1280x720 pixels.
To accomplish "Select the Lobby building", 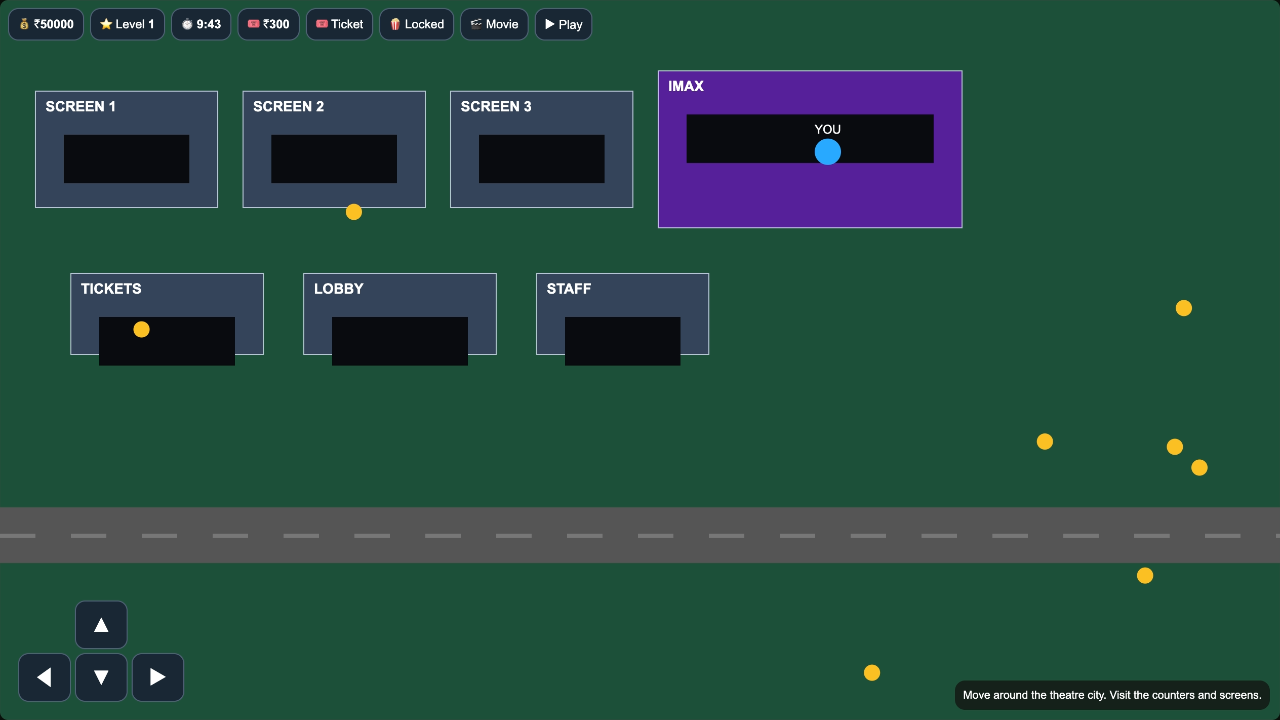I will click(400, 314).
